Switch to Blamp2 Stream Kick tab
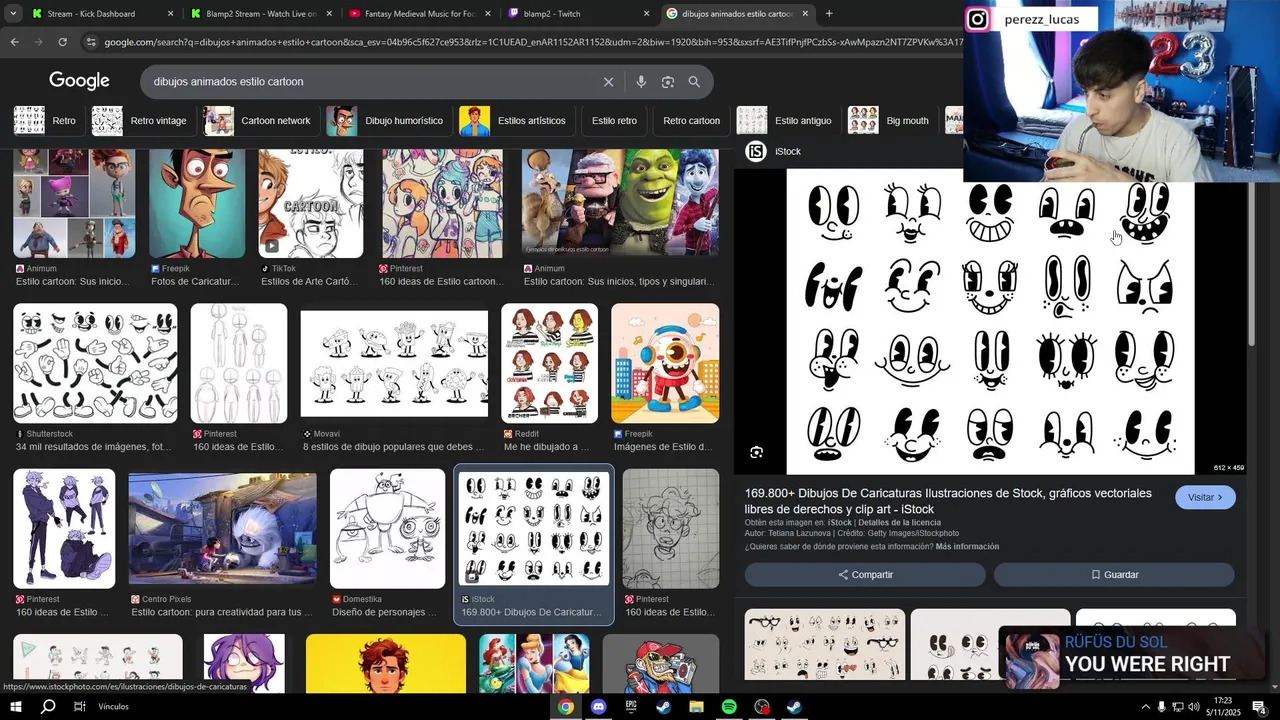Screen dimensions: 1280x720 click(x=259, y=14)
